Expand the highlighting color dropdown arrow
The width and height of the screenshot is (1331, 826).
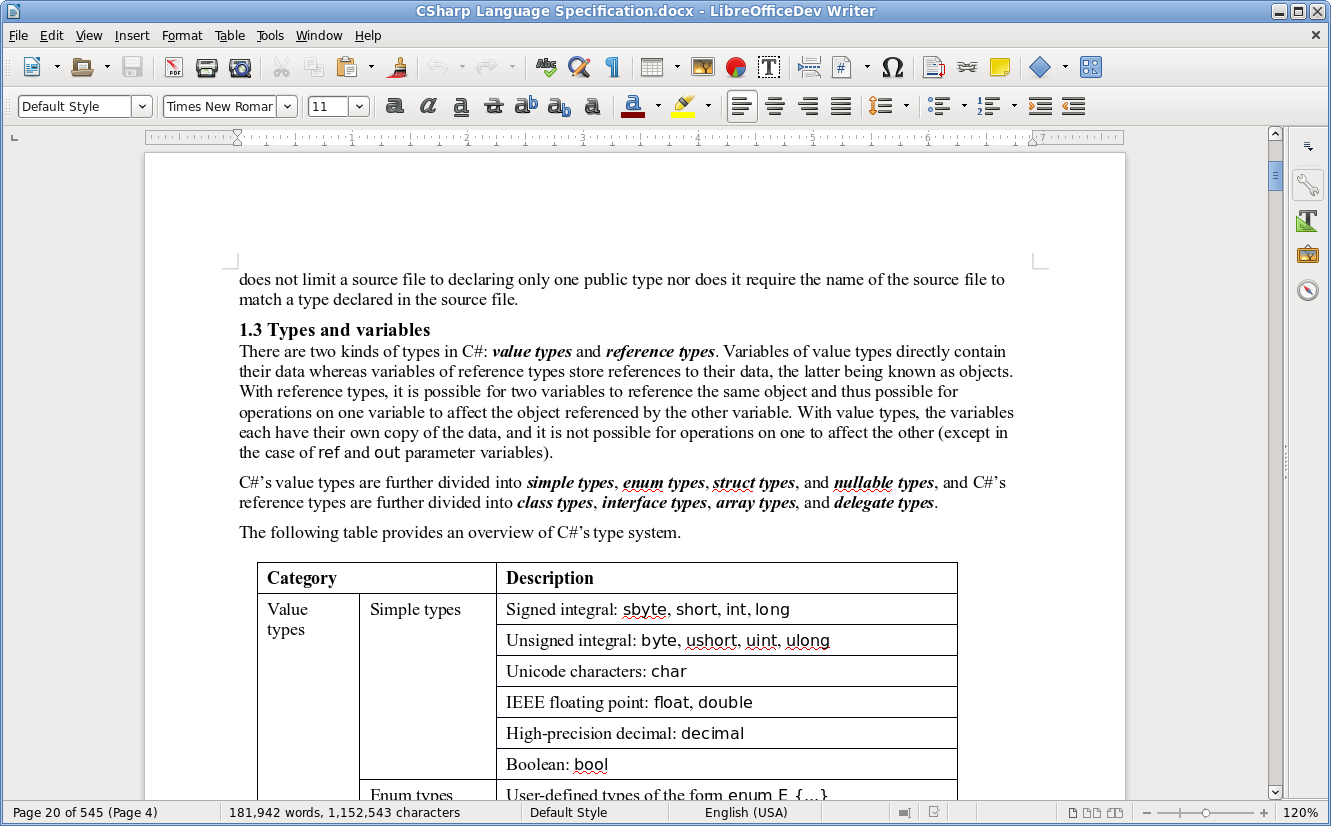click(x=708, y=106)
